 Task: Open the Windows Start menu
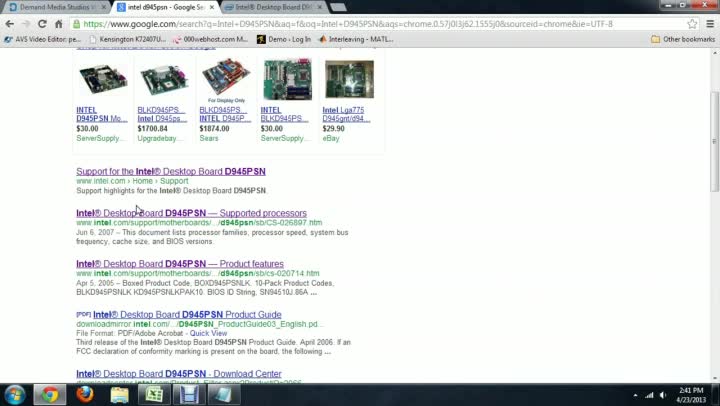coord(14,394)
